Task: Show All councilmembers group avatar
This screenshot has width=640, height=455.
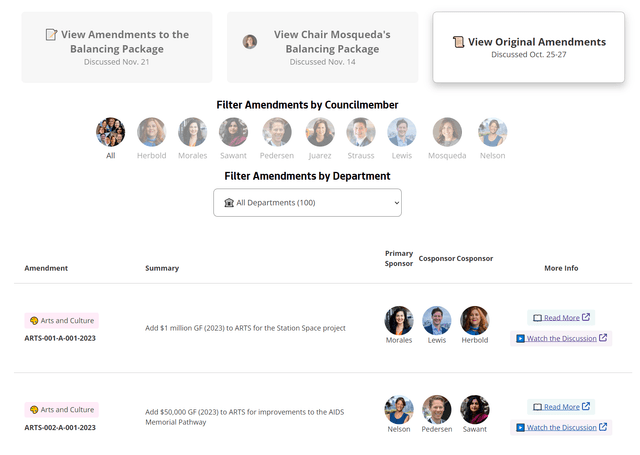Action: (111, 132)
